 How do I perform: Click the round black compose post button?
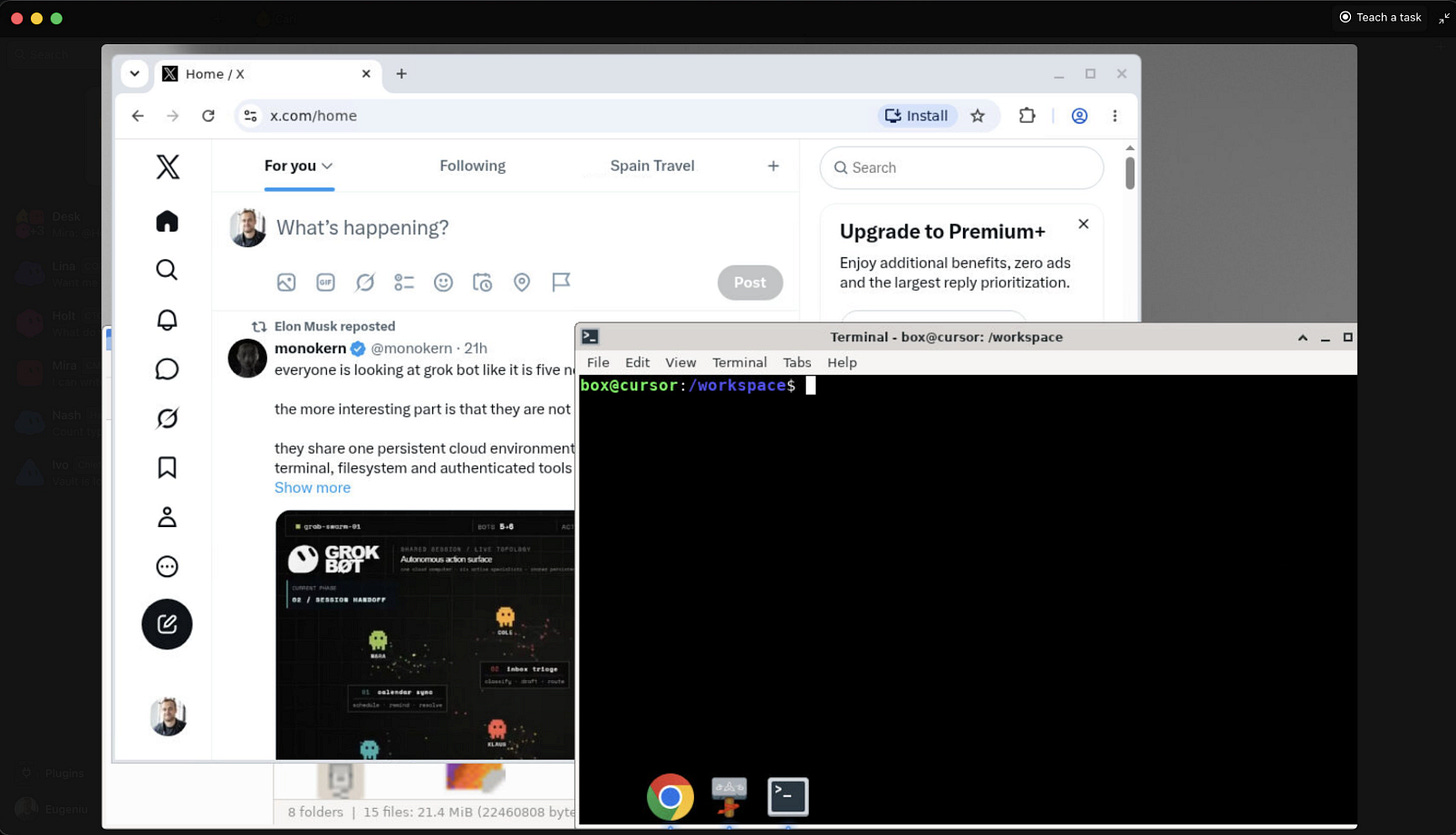coord(167,624)
